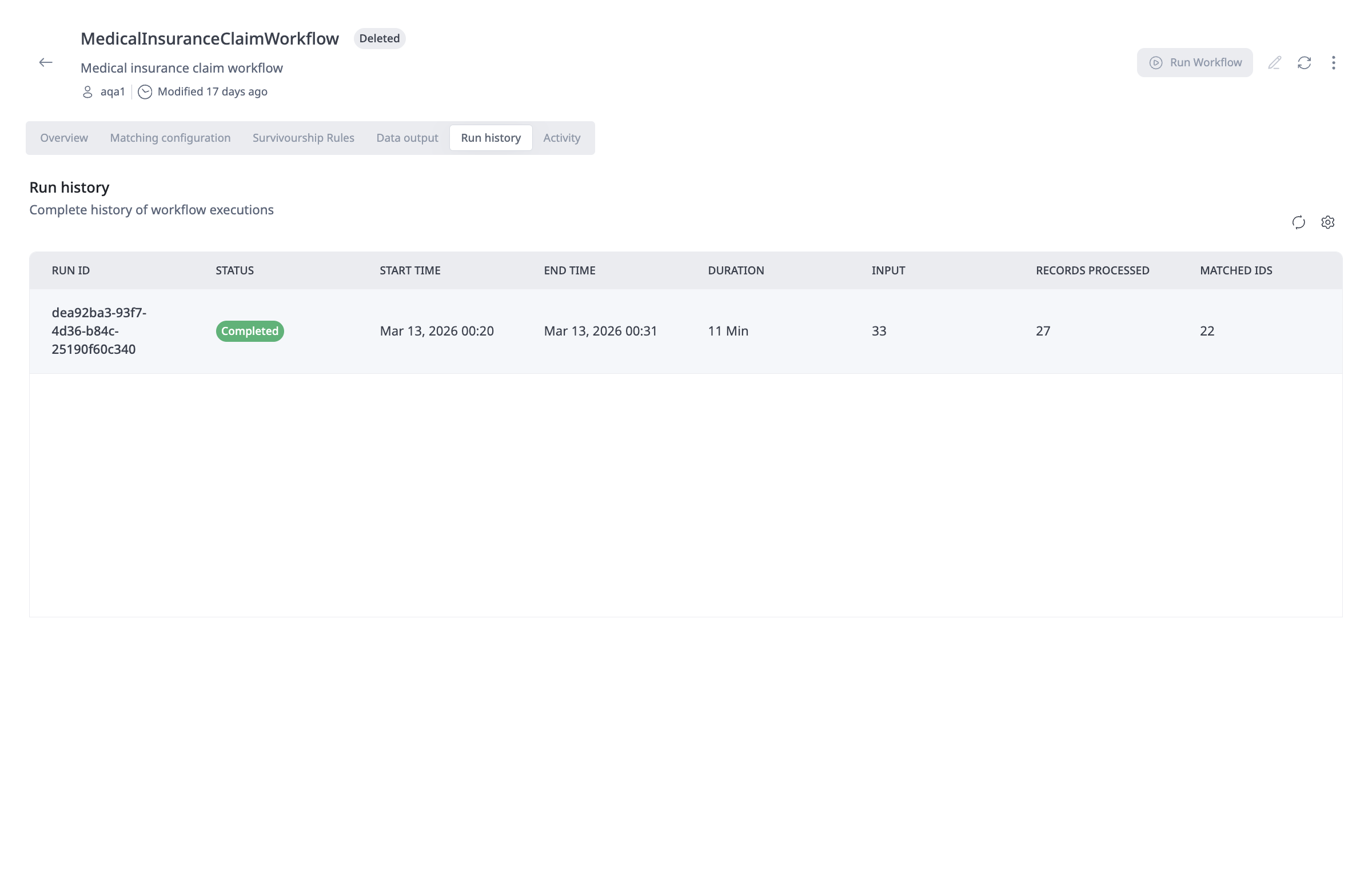Go to the Survivourship Rules tab
This screenshot has height=870, width=1372.
(304, 138)
